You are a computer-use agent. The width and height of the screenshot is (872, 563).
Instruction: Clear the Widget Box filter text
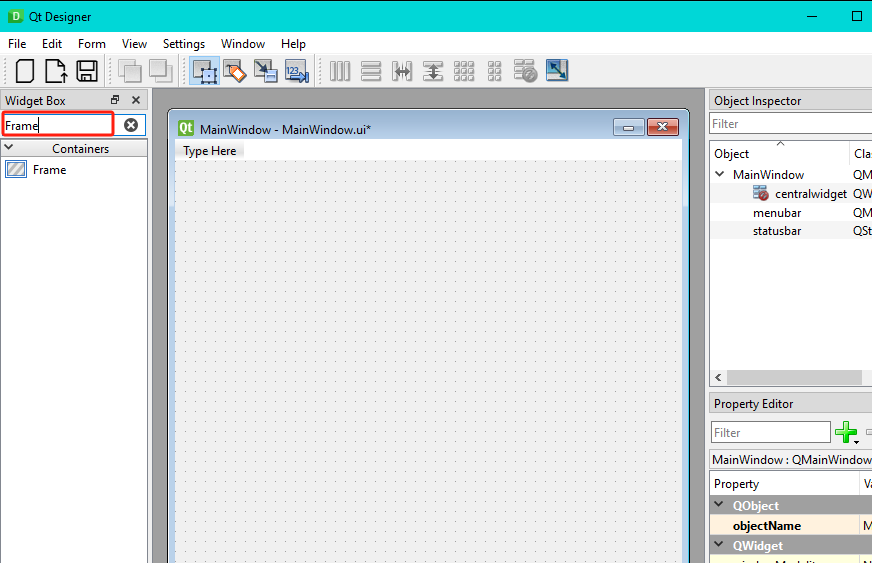click(x=131, y=125)
